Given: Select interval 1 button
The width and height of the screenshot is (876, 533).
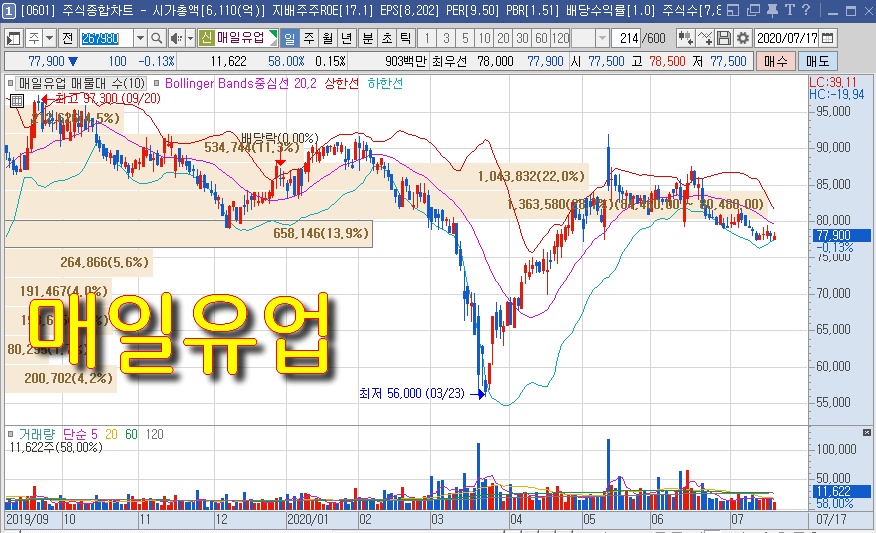Looking at the screenshot, I should (427, 39).
